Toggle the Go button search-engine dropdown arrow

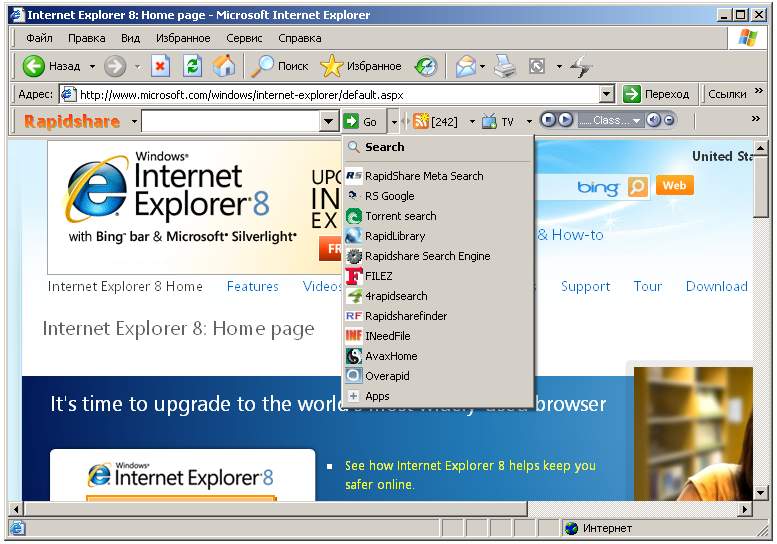tap(394, 121)
